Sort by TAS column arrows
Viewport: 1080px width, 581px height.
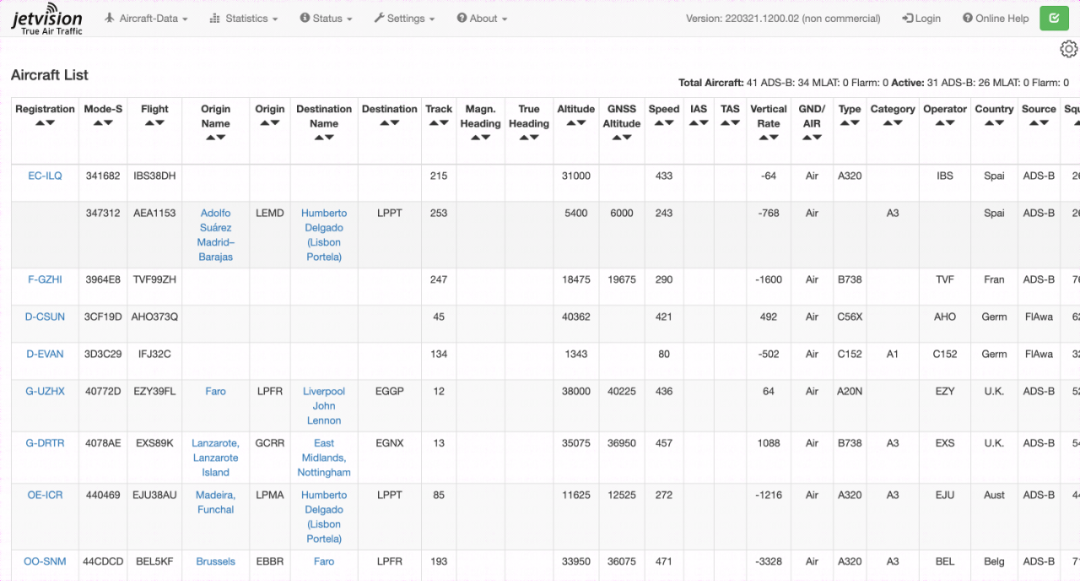click(730, 123)
